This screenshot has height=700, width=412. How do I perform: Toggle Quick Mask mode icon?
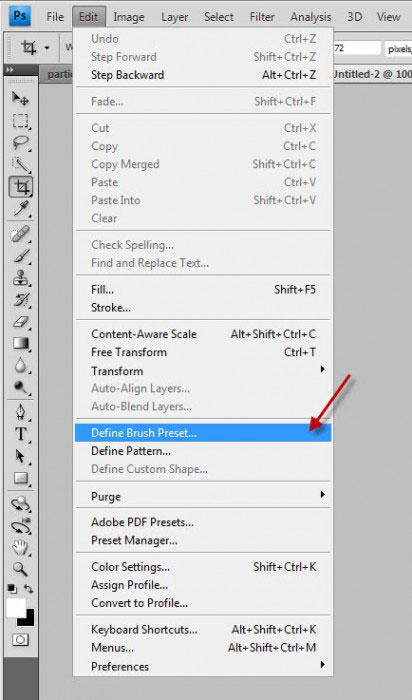pyautogui.click(x=20, y=640)
